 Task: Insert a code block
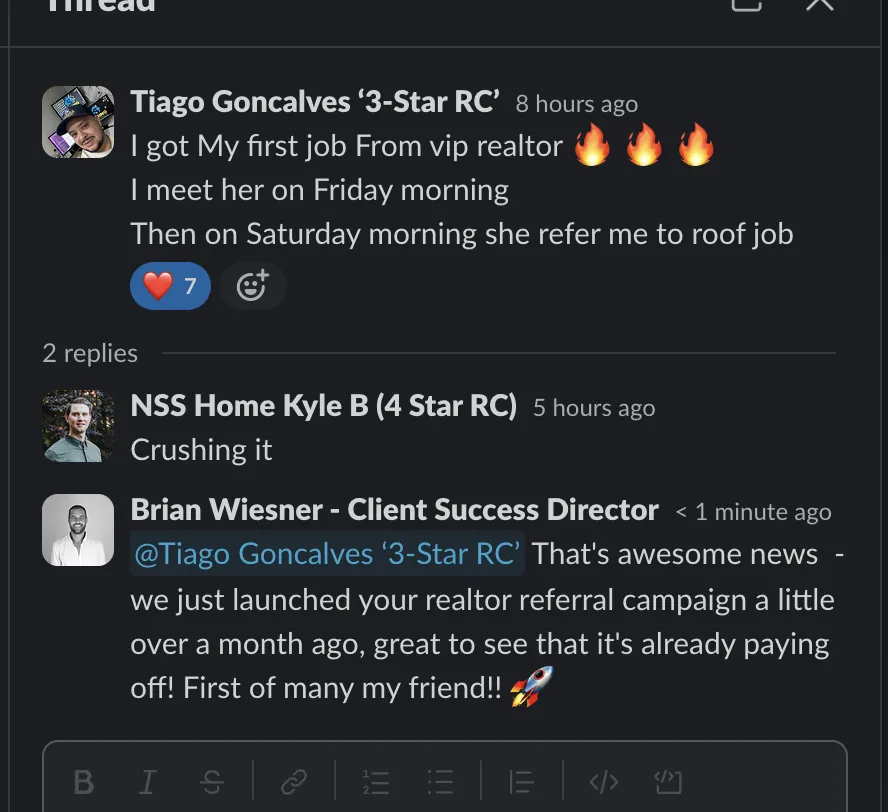668,782
